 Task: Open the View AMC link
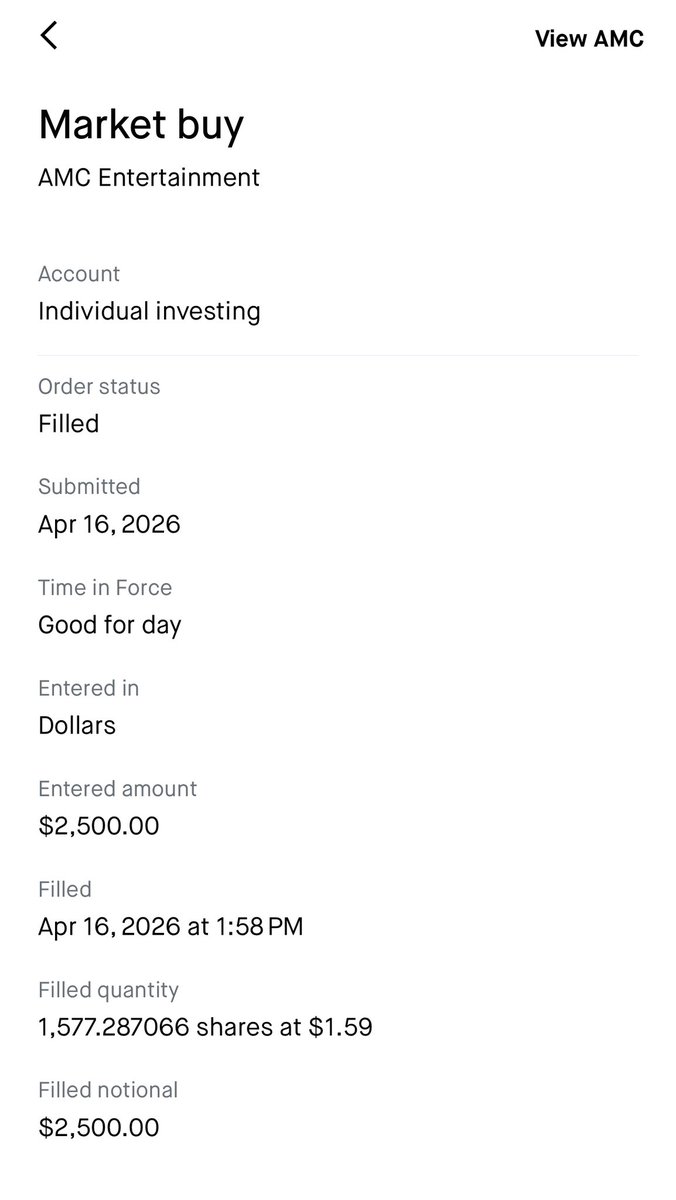point(589,39)
